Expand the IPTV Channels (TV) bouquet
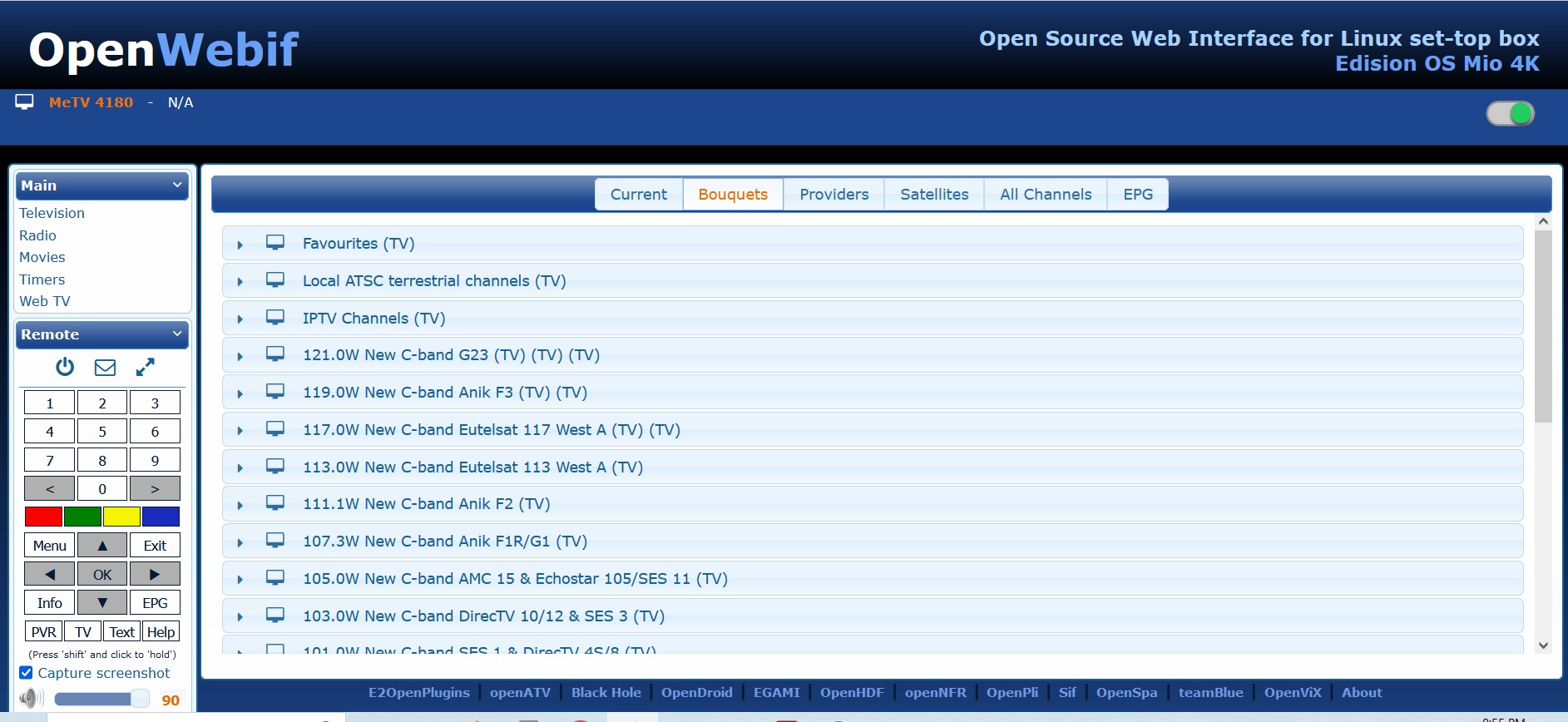 tap(240, 319)
